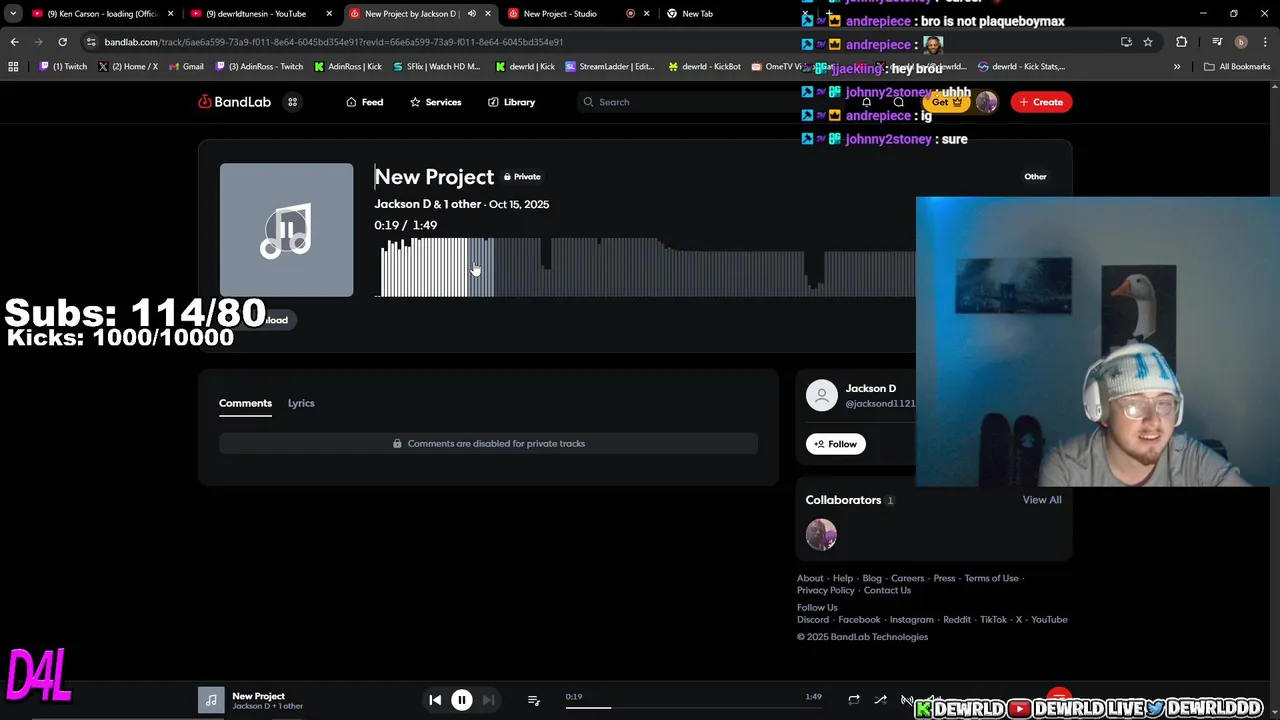Open the Chrome apps grid shortcut

click(x=13, y=67)
